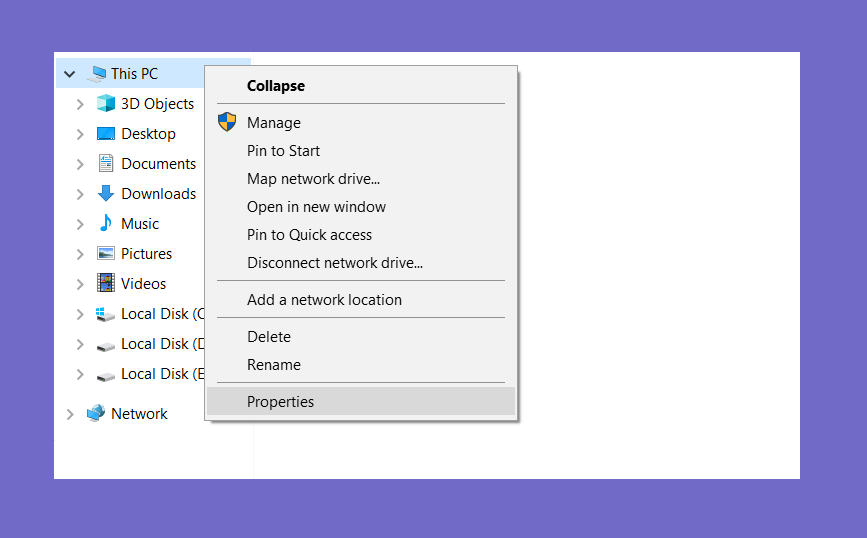Image resolution: width=867 pixels, height=538 pixels.
Task: Expand the Local Disk (E chevron
Action: (x=80, y=374)
